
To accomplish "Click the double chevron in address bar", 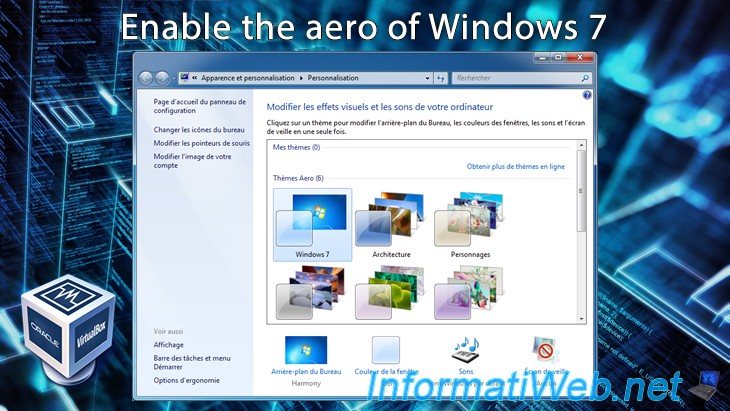I will [195, 78].
